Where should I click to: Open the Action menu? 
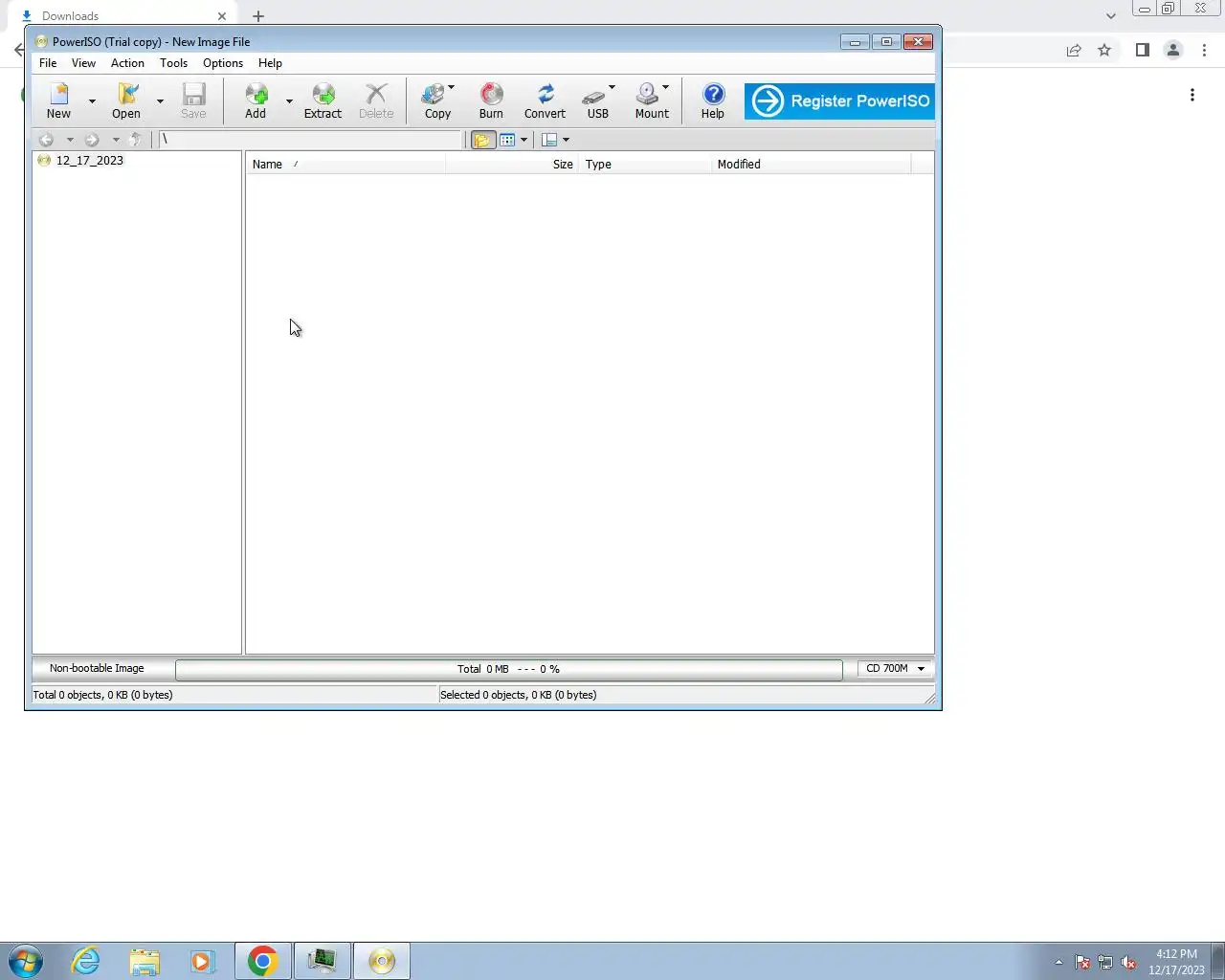(x=127, y=63)
